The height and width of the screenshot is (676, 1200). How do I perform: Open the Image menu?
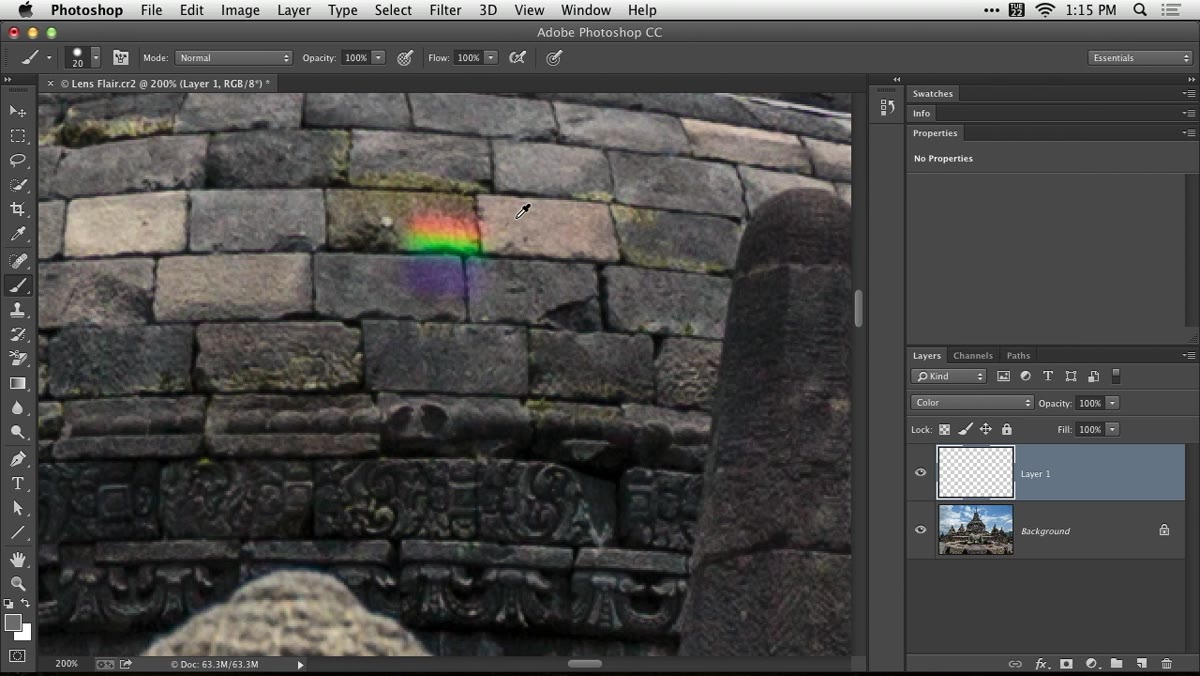[x=240, y=10]
